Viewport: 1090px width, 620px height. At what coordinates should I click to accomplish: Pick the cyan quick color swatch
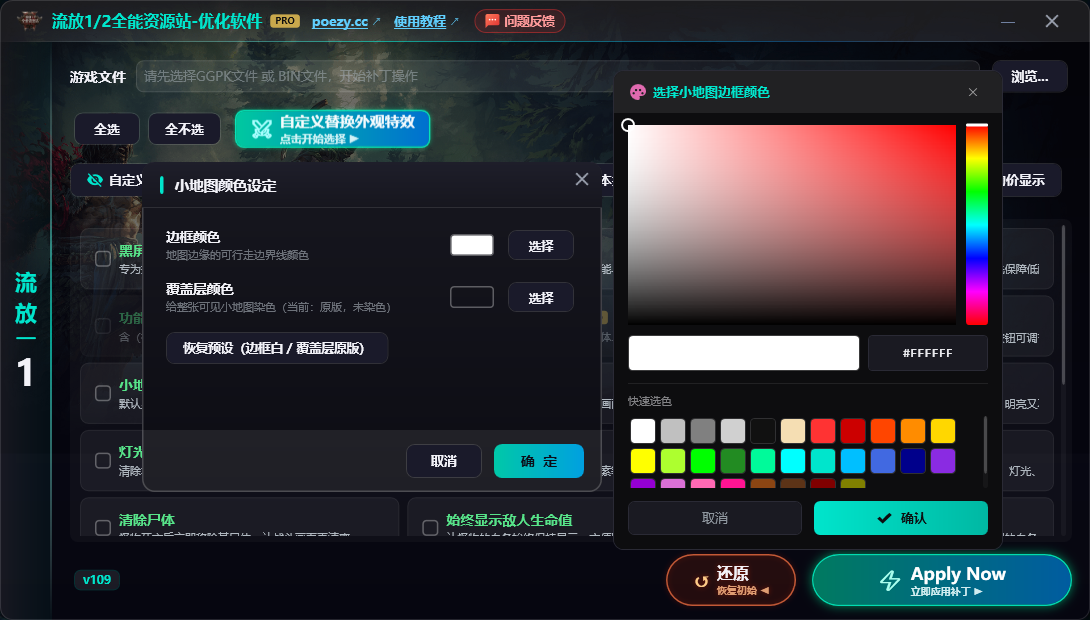pyautogui.click(x=792, y=461)
